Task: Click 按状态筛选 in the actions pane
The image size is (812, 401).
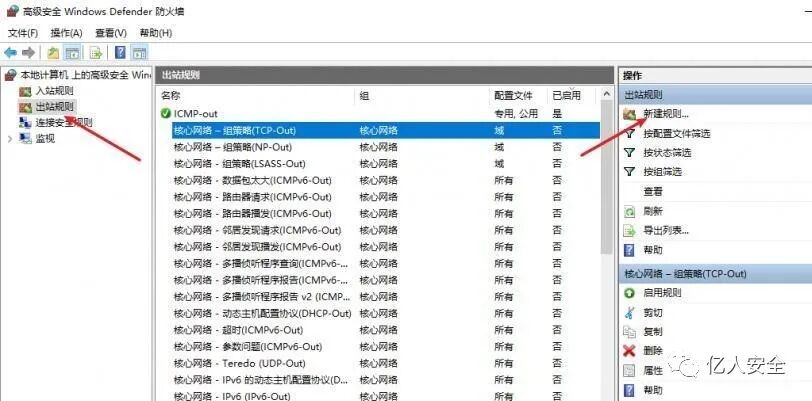Action: 667,153
